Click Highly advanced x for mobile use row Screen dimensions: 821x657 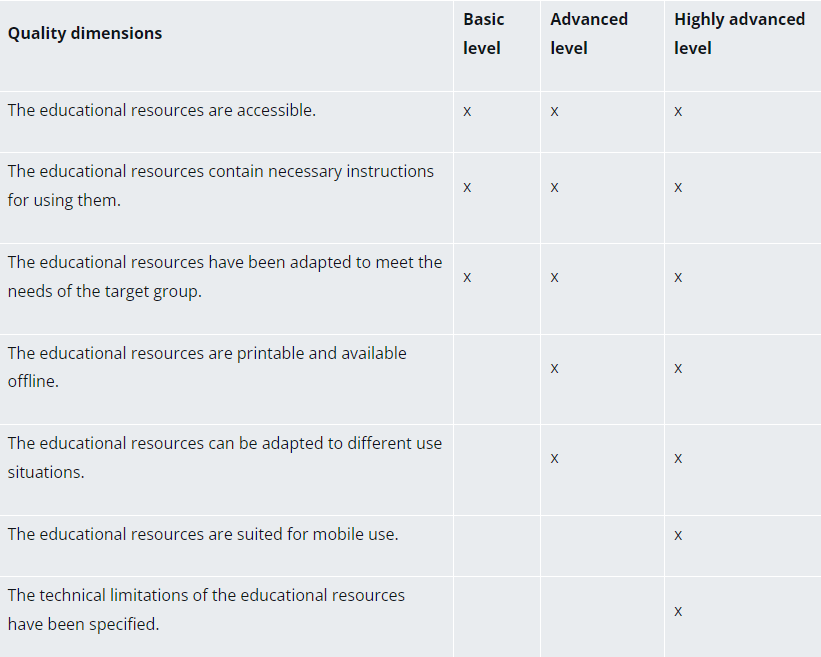(678, 534)
